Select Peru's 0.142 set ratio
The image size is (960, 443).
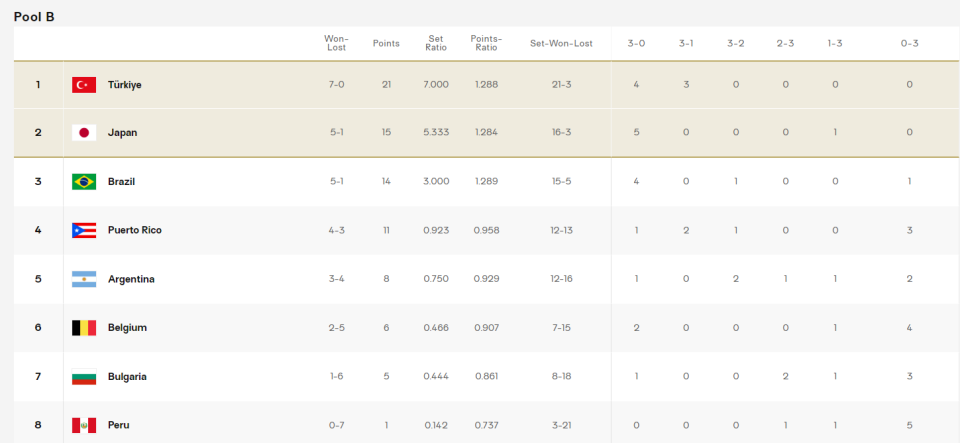click(436, 425)
